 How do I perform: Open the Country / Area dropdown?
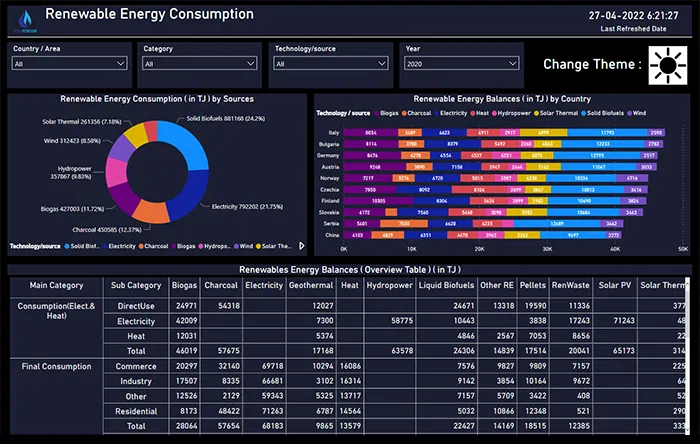[69, 64]
